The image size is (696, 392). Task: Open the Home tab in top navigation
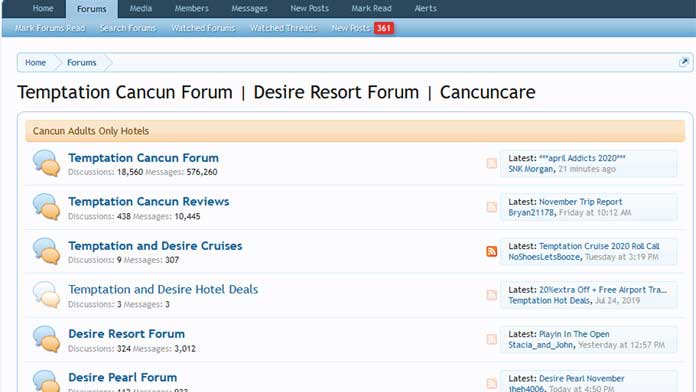[43, 8]
